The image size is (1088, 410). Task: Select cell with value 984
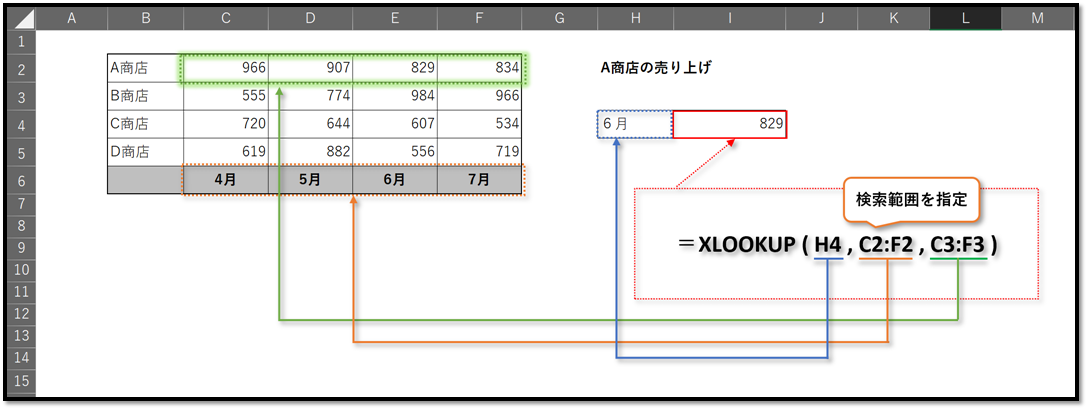[394, 96]
